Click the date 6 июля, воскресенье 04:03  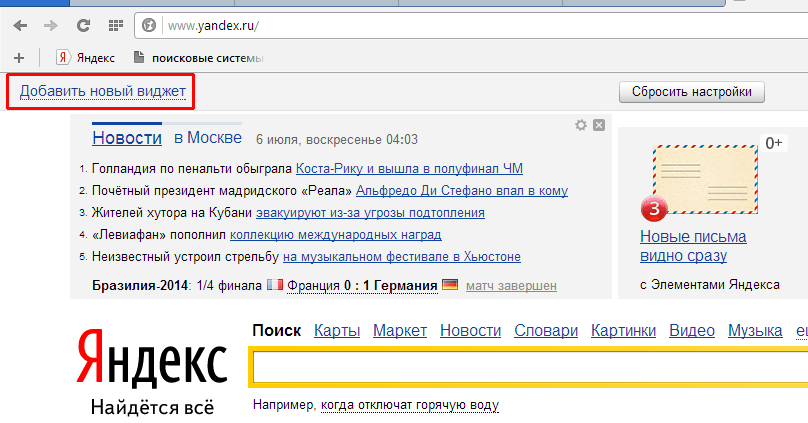[x=337, y=140]
